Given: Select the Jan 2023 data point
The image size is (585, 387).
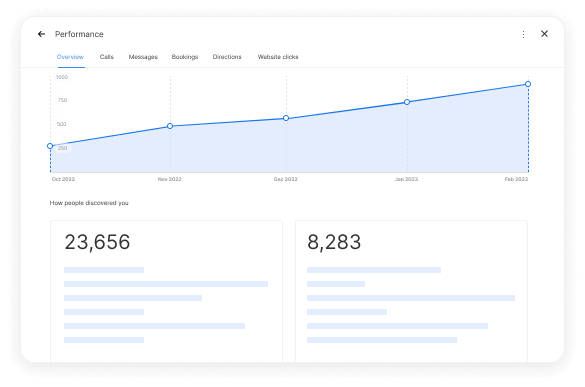Looking at the screenshot, I should click(407, 102).
